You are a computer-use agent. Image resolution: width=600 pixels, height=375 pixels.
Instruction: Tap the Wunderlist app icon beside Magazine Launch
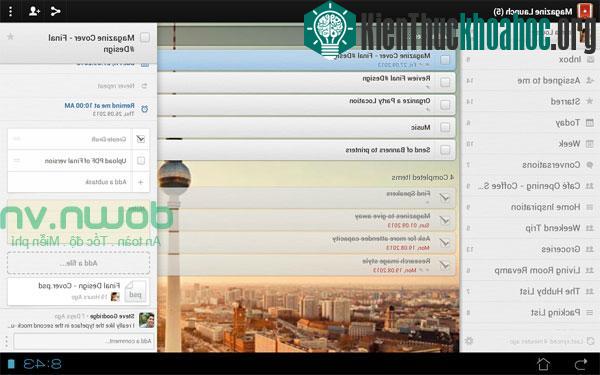585,11
